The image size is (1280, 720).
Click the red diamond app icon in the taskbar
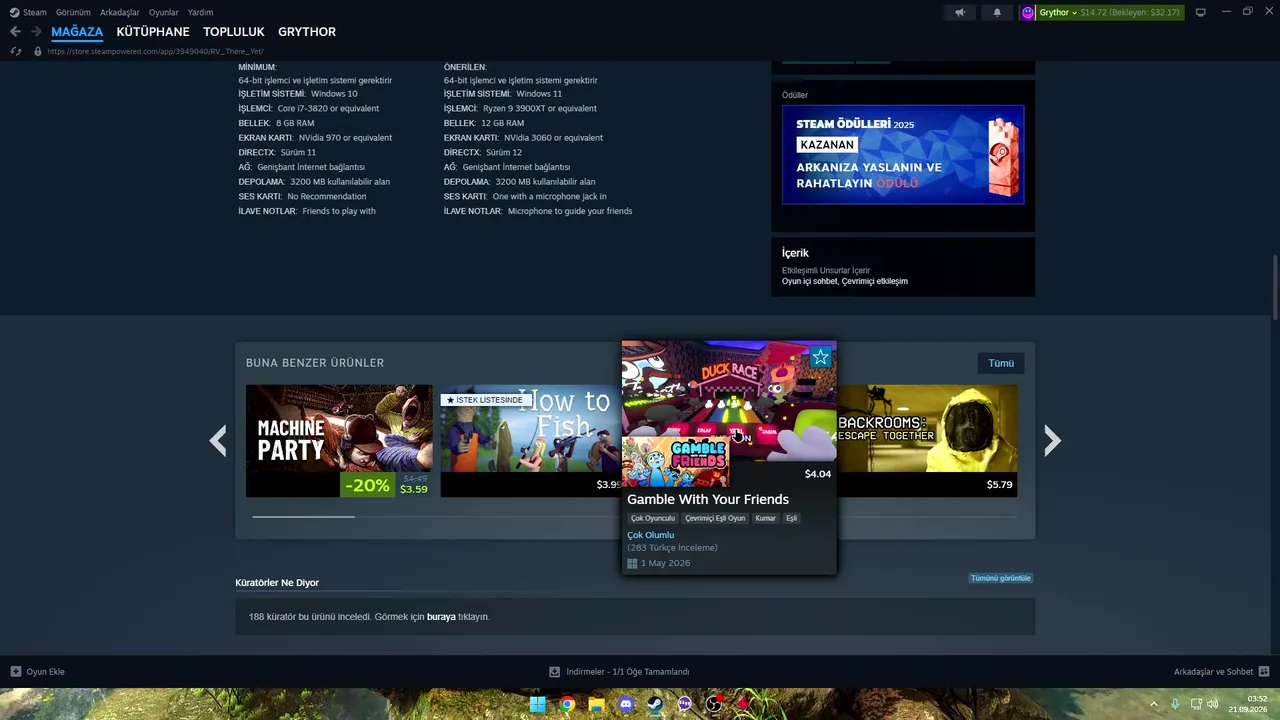pos(743,704)
